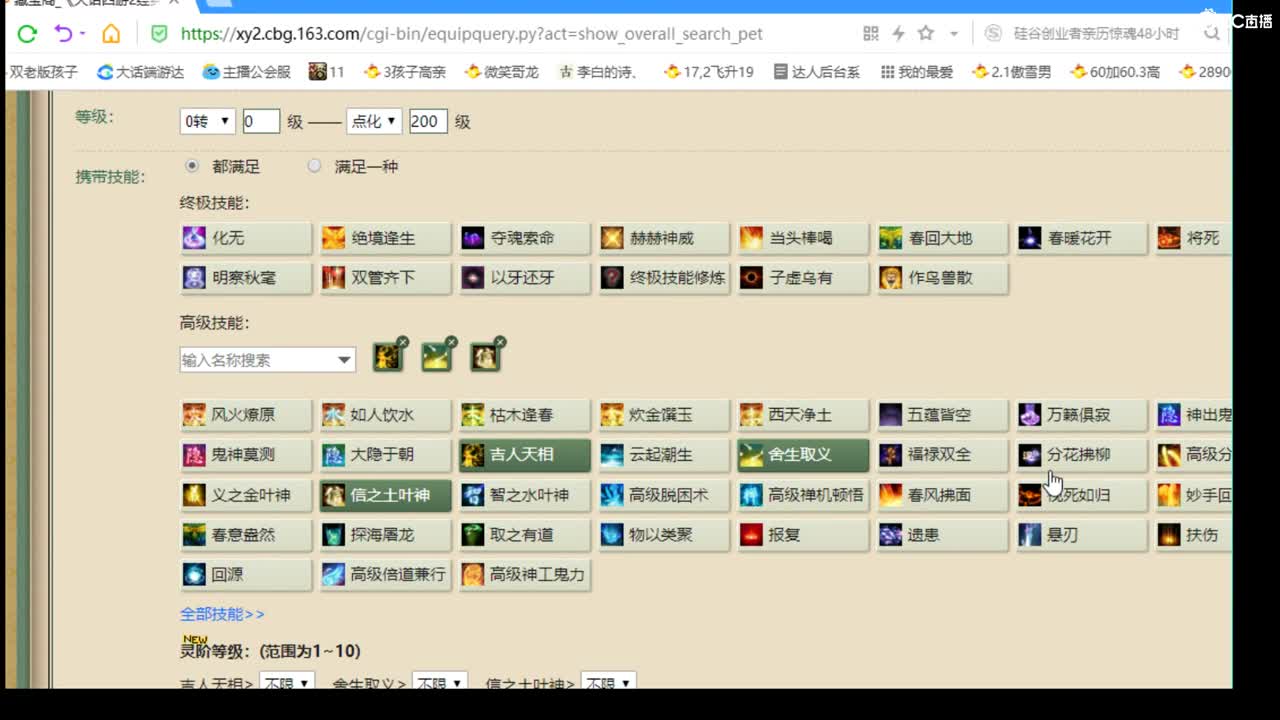Open the 0转 level dropdown

pyautogui.click(x=207, y=121)
